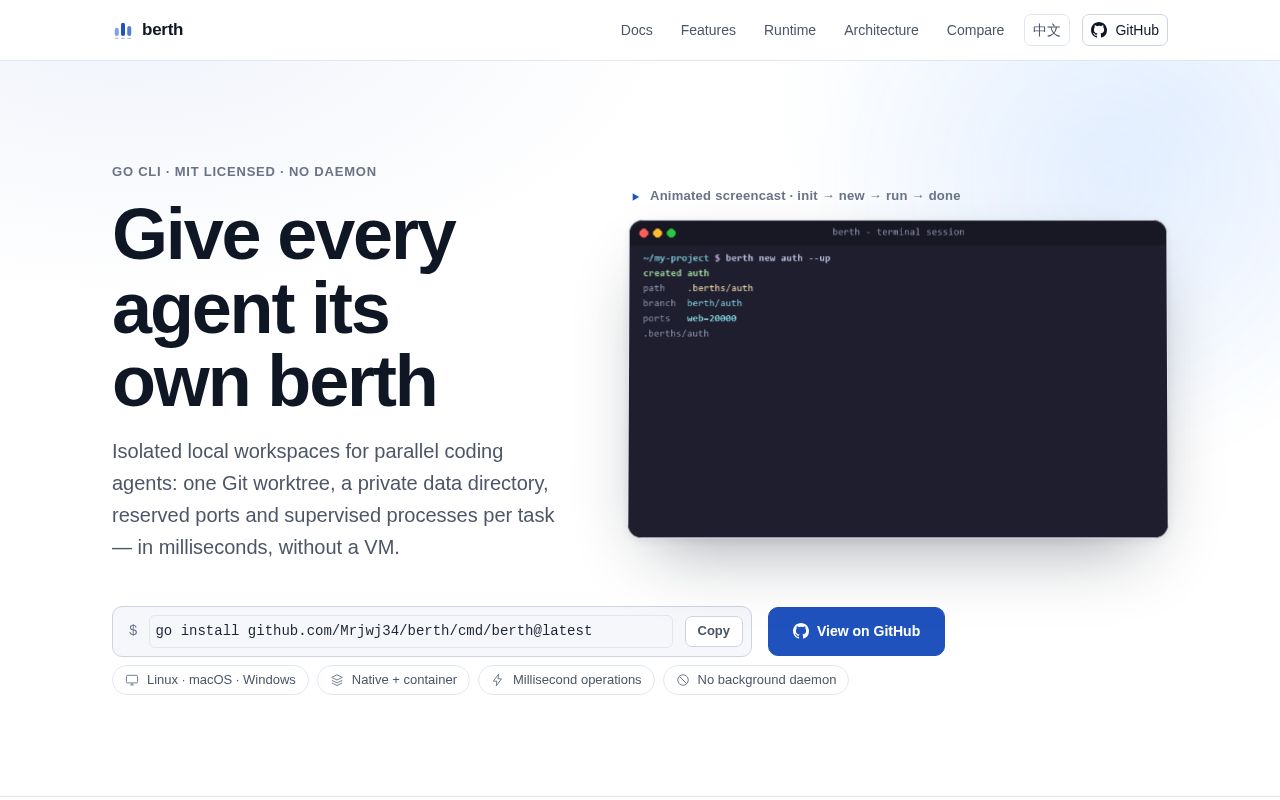Image resolution: width=1280 pixels, height=800 pixels.
Task: Click the 'web=20000' ports value in the terminal
Action: tap(712, 319)
